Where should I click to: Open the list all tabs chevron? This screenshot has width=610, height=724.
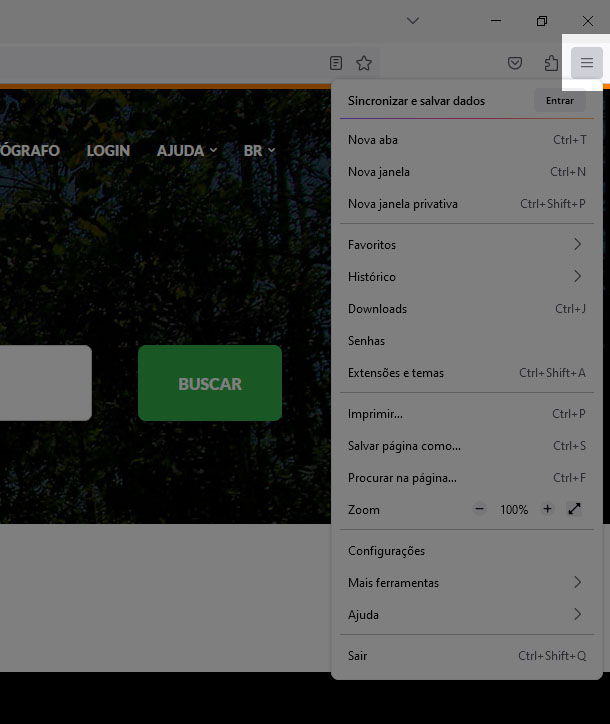click(413, 21)
